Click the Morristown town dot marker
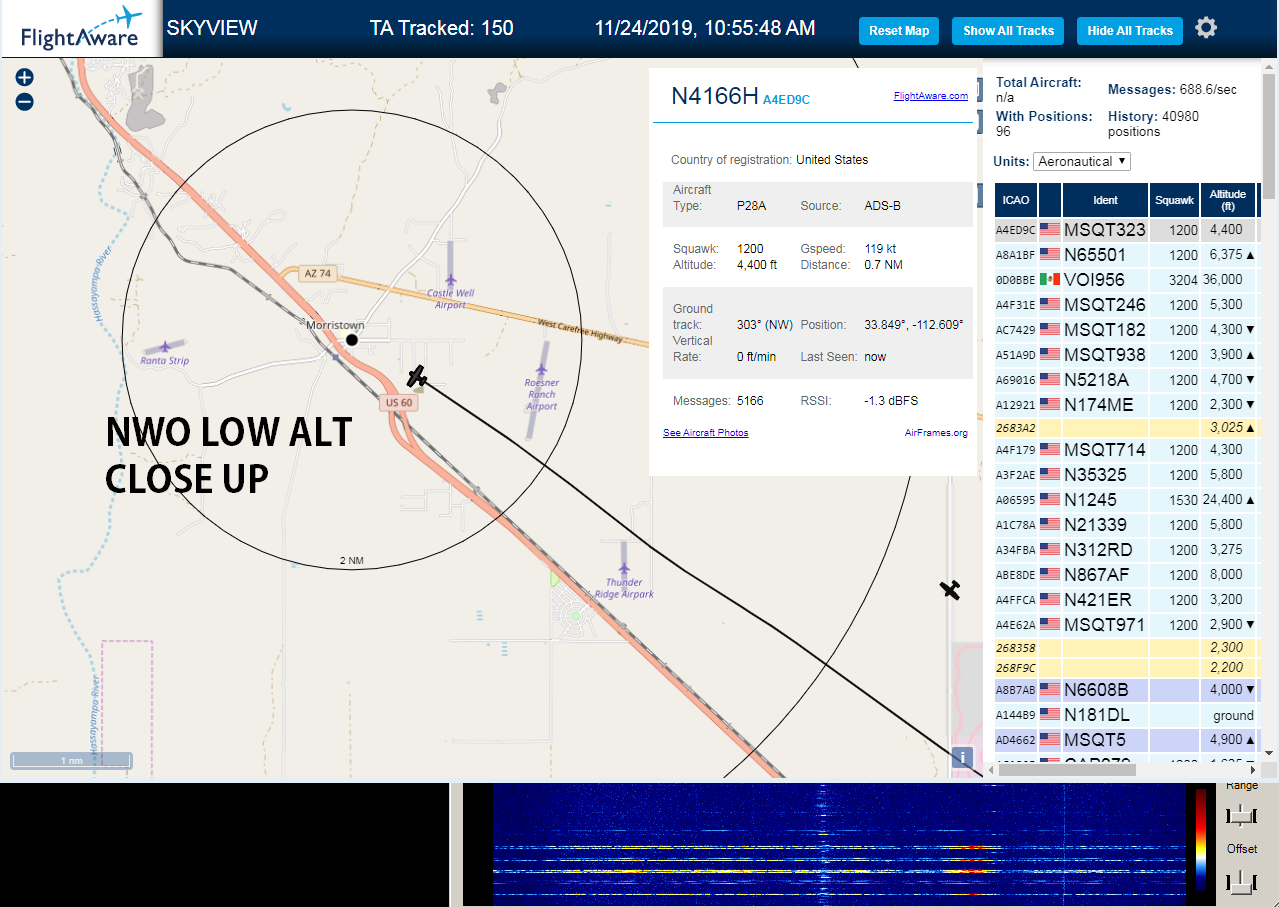 click(352, 340)
